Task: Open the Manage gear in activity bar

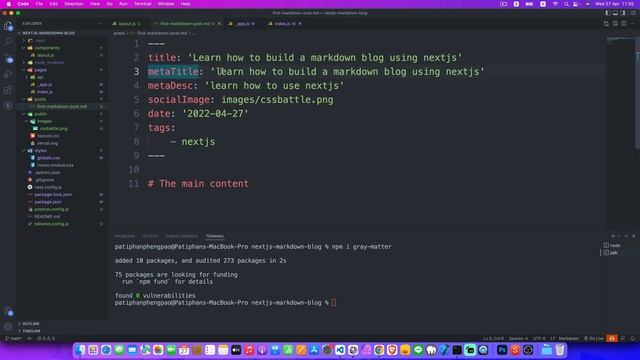Action: point(8,327)
